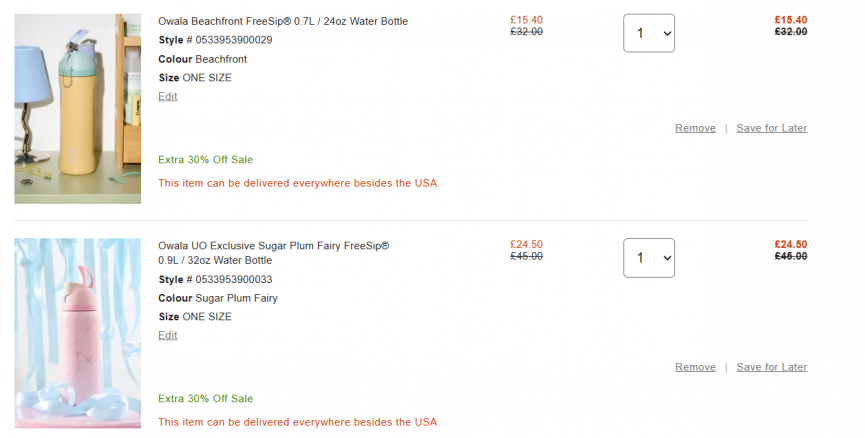This screenshot has height=438, width=865.
Task: Click the USA delivery notice under Sugar Plum bottle
Action: coord(298,422)
